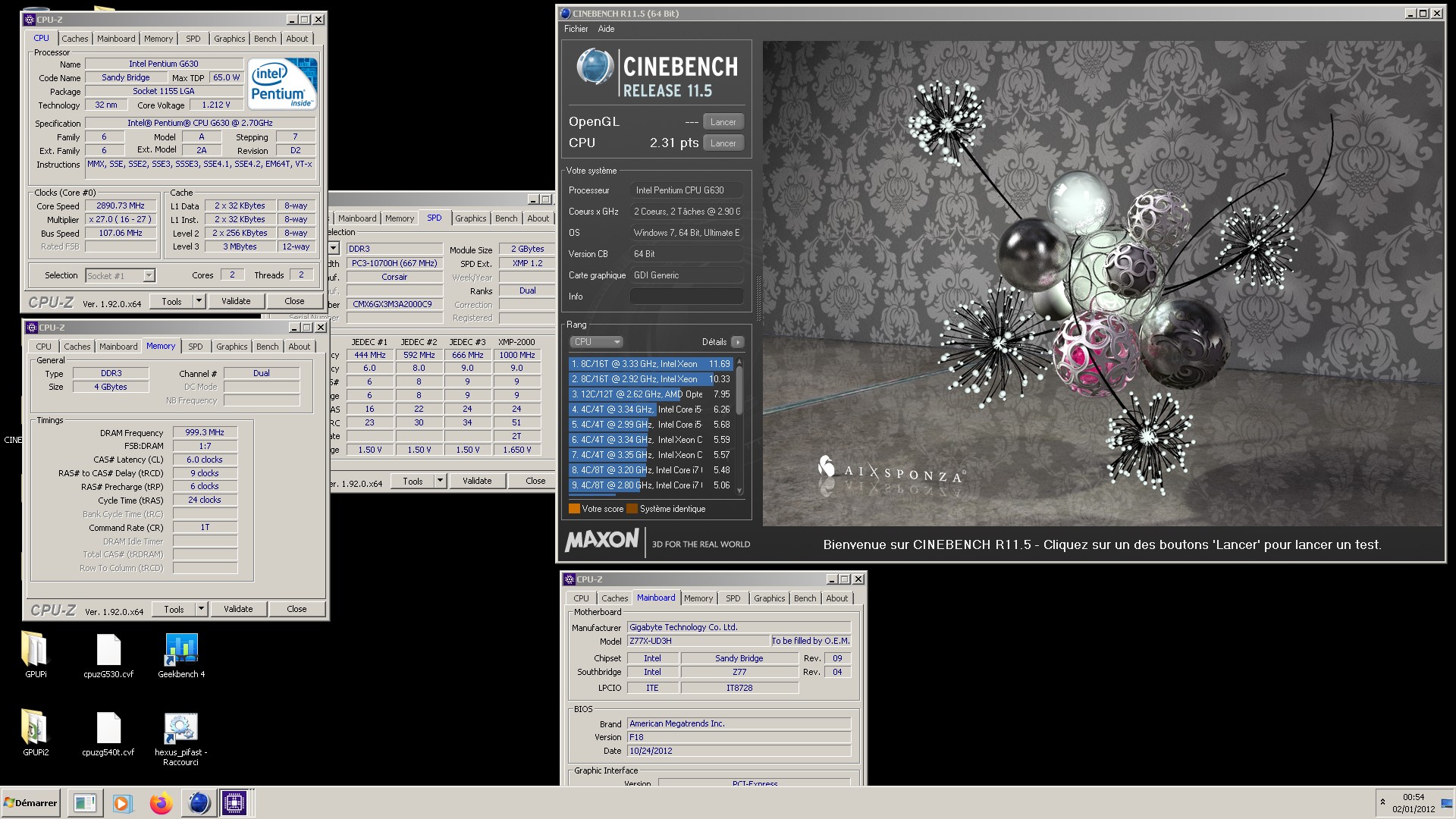The image size is (1456, 819).
Task: Open Tools dropdown arrow in Memory CPU-Z window
Action: (x=201, y=609)
